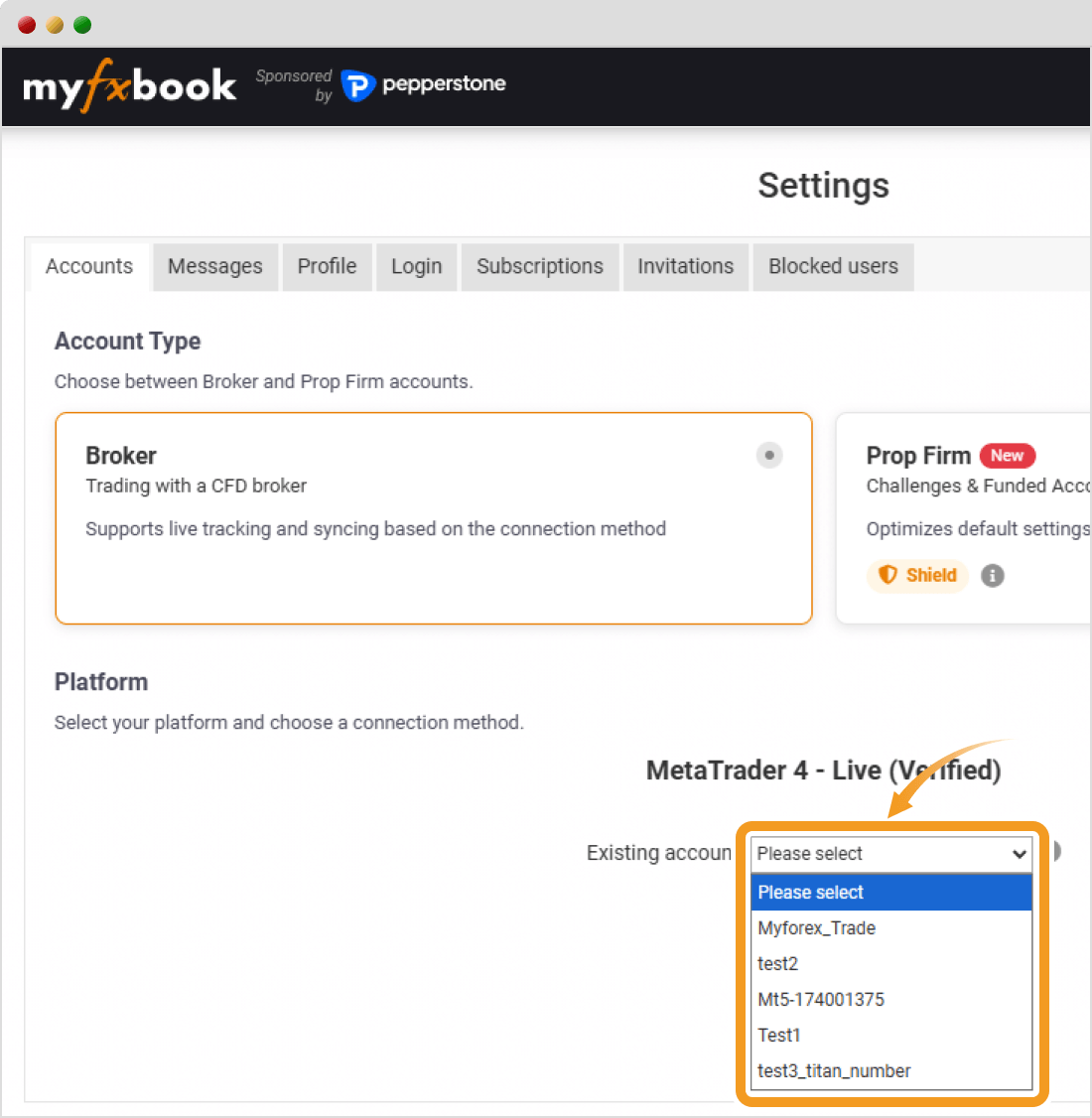
Task: Open the info icon beside Shield
Action: click(x=992, y=576)
